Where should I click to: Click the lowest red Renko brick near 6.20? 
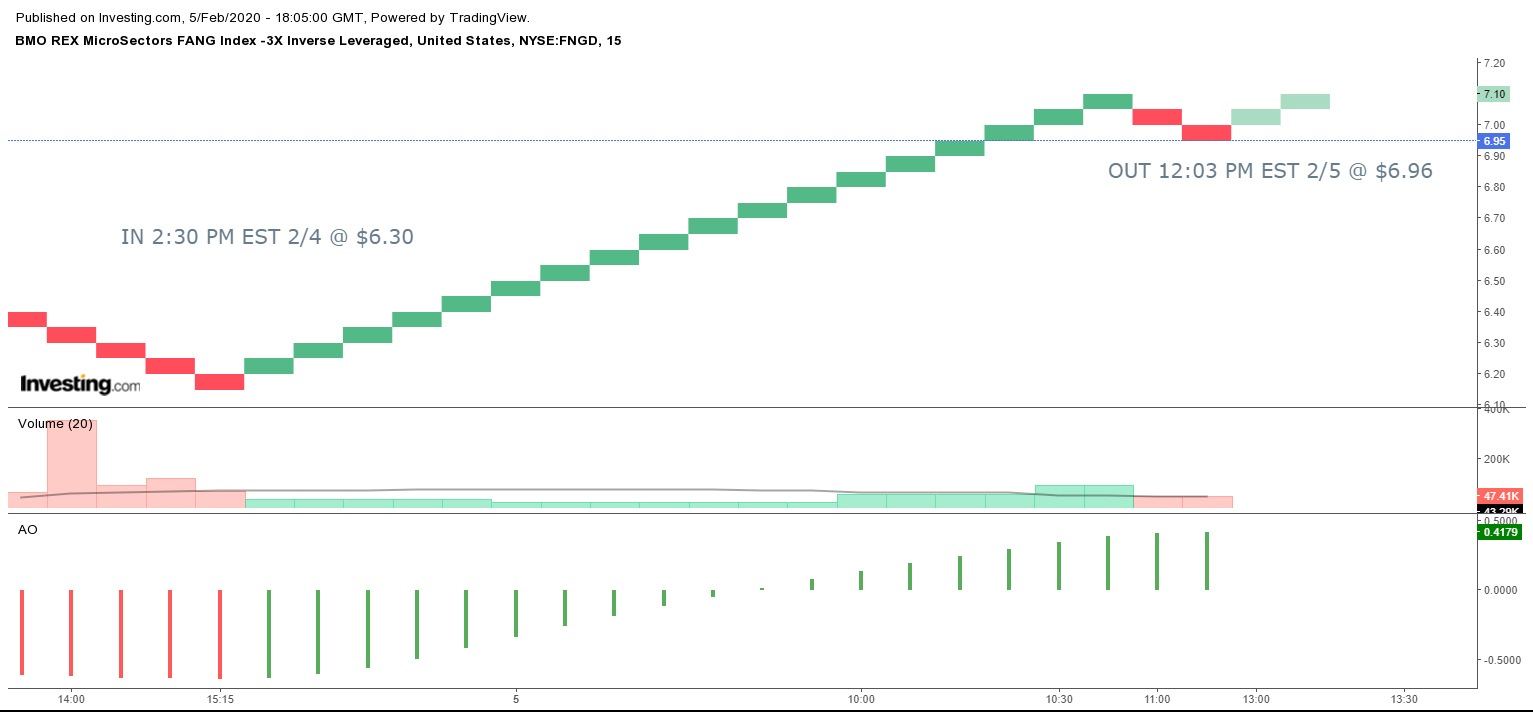click(220, 382)
